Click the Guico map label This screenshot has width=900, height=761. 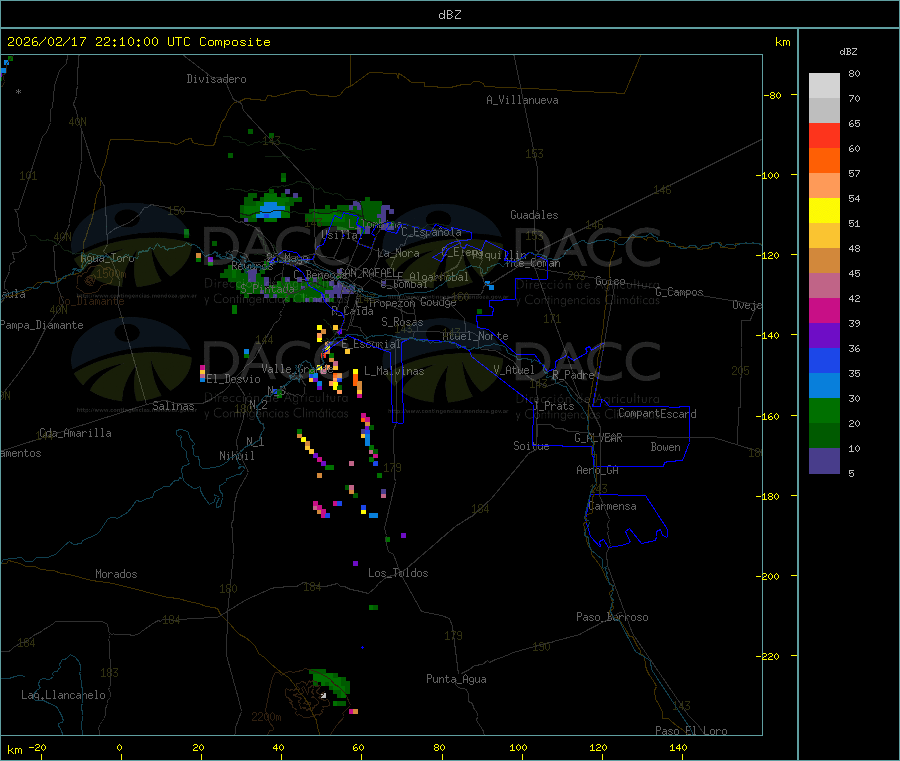click(610, 281)
